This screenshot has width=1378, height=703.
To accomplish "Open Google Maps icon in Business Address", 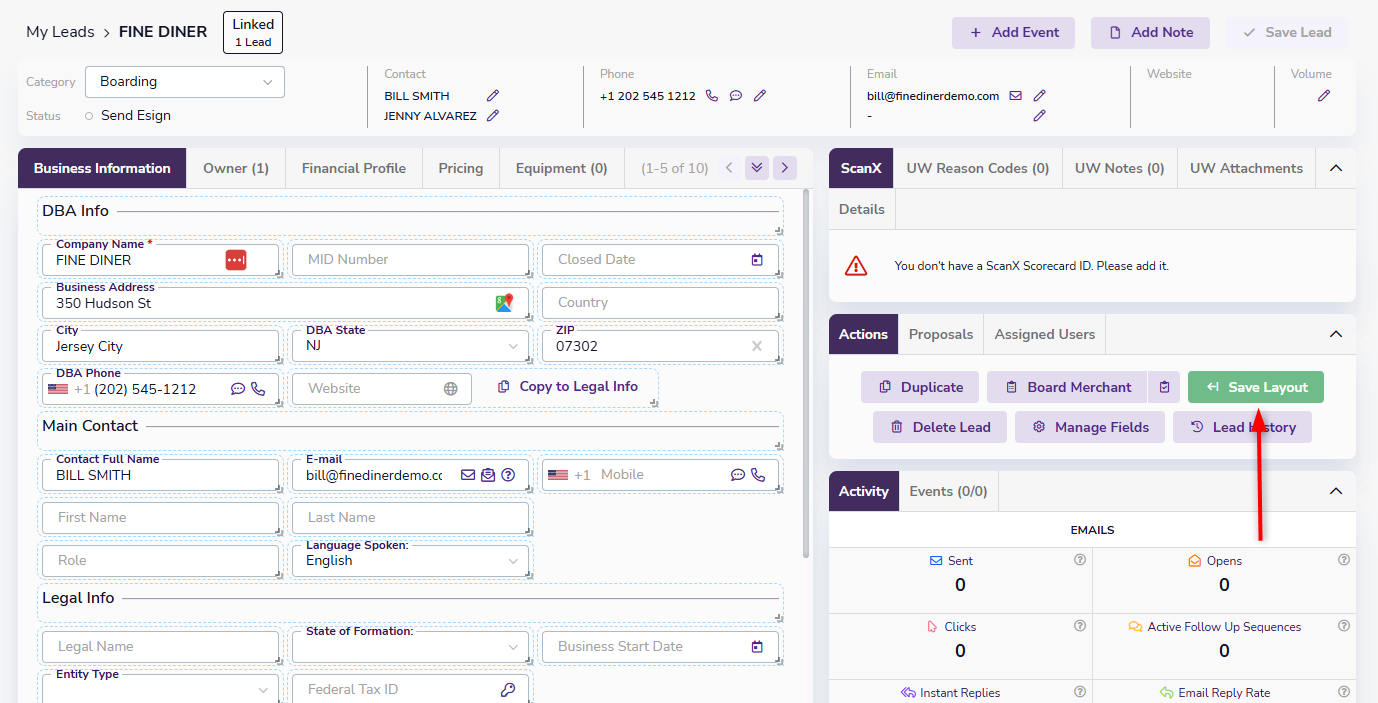I will pos(504,302).
